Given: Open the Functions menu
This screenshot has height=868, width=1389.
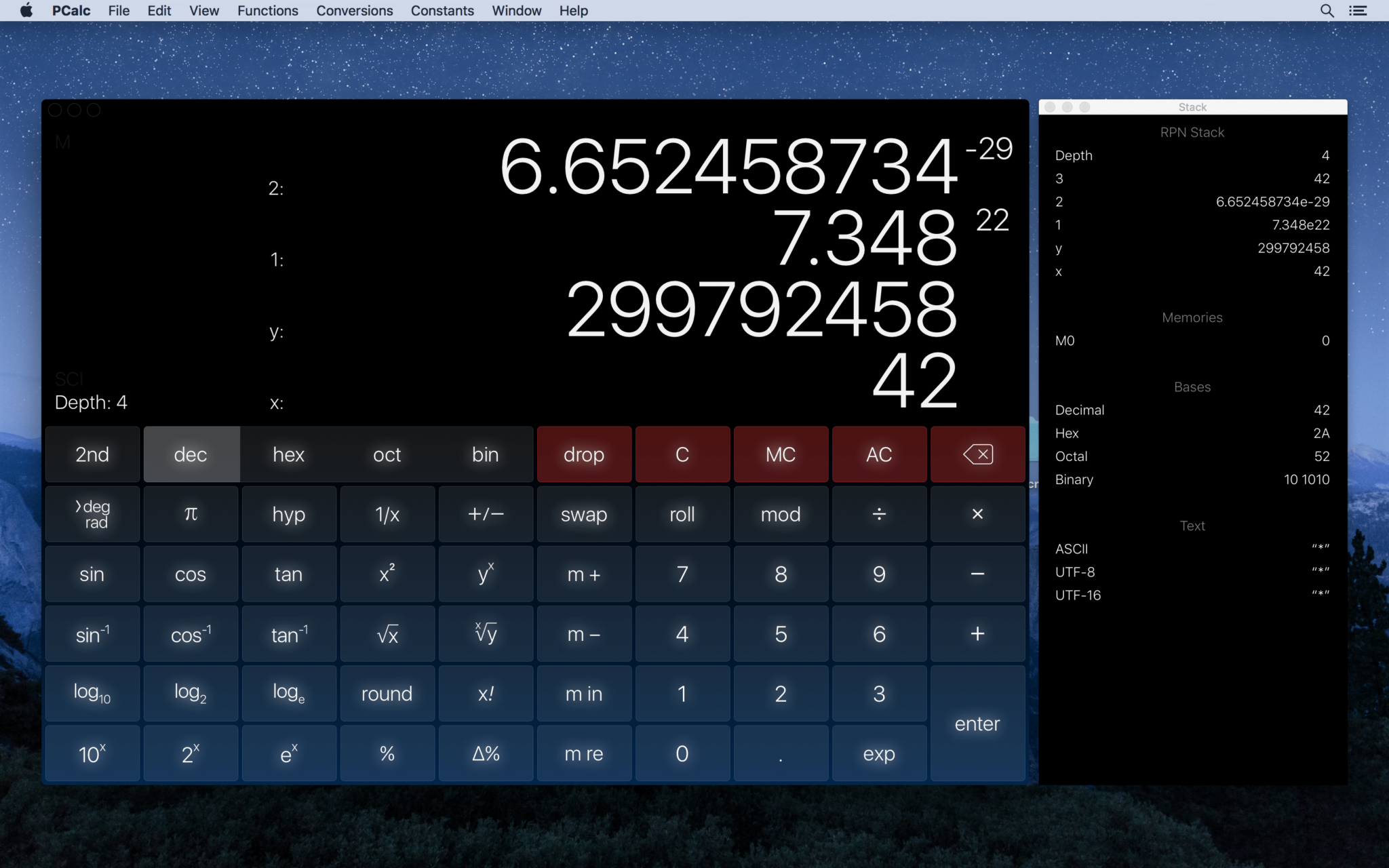Looking at the screenshot, I should [x=267, y=10].
